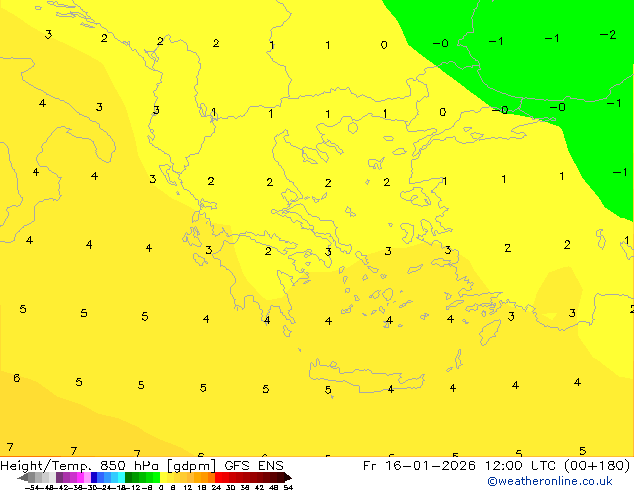Select the -2 temperature value on the map

click(x=608, y=35)
